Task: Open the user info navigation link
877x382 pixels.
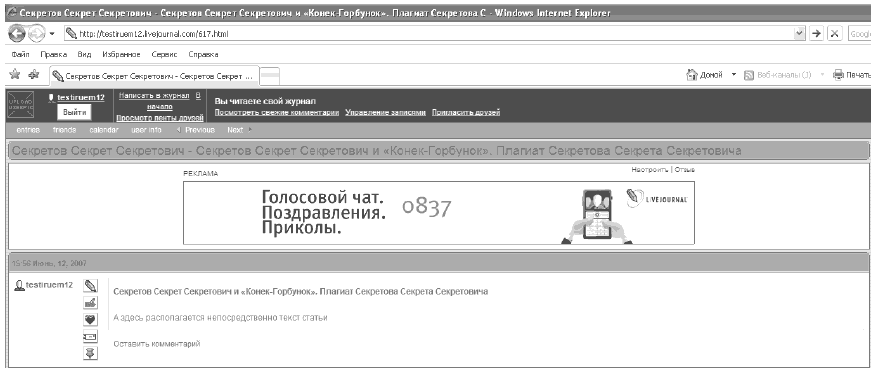Action: 147,130
